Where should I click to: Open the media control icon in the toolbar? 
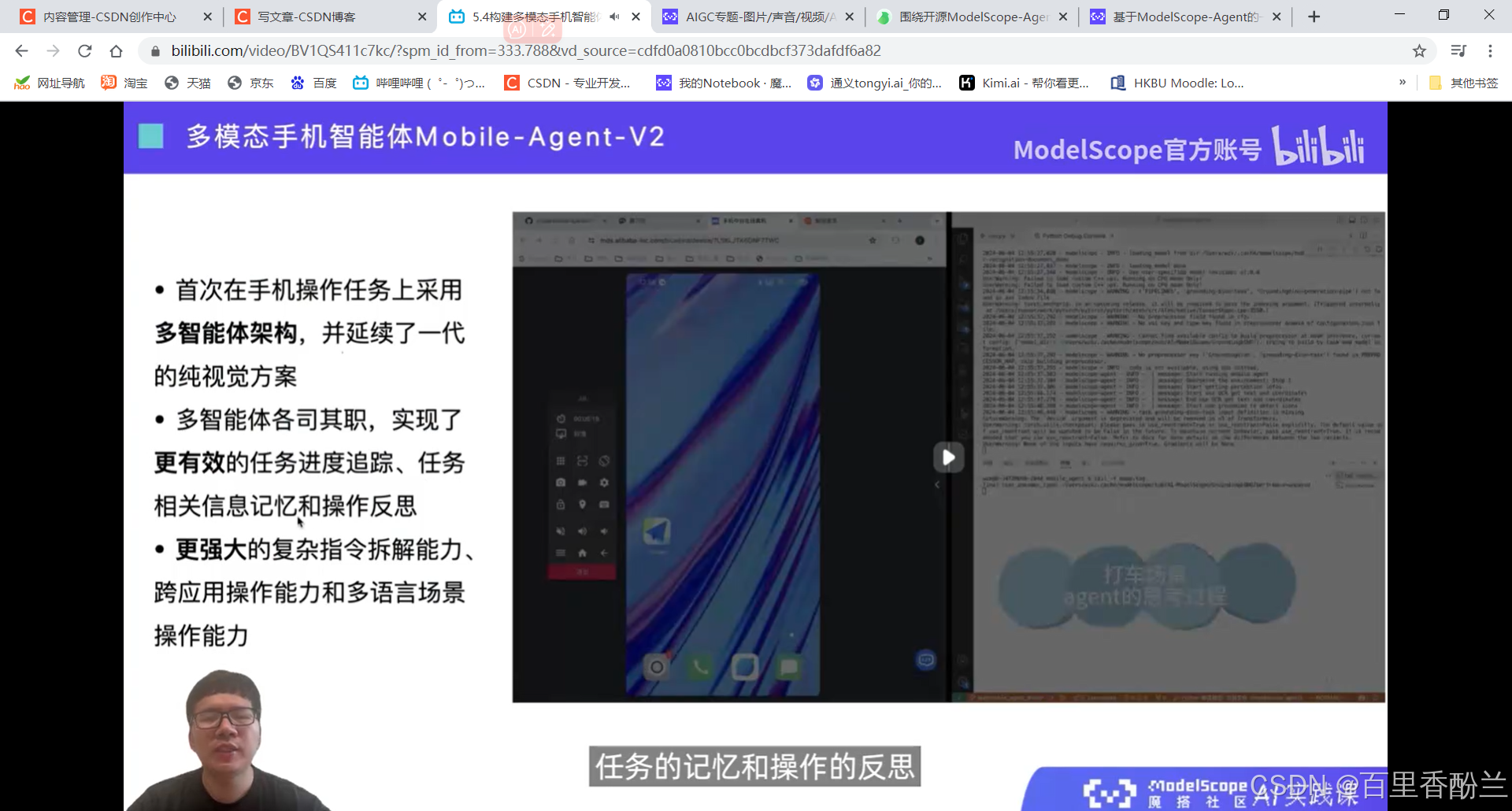[1458, 51]
